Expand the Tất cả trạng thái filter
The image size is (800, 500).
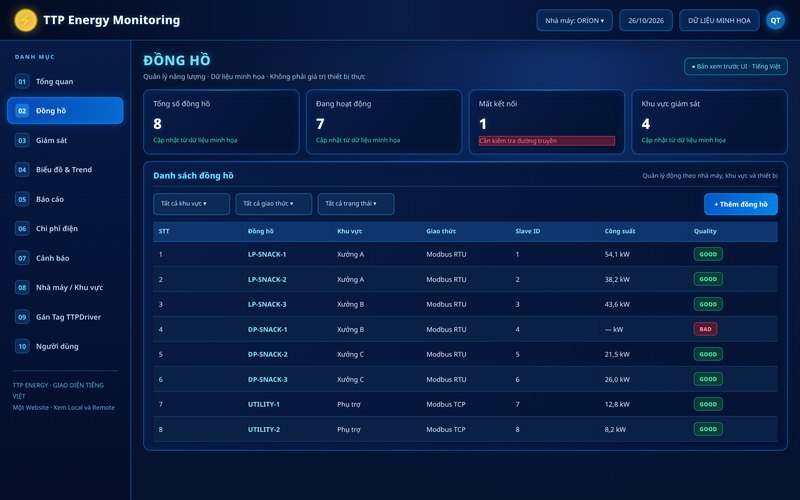[356, 204]
